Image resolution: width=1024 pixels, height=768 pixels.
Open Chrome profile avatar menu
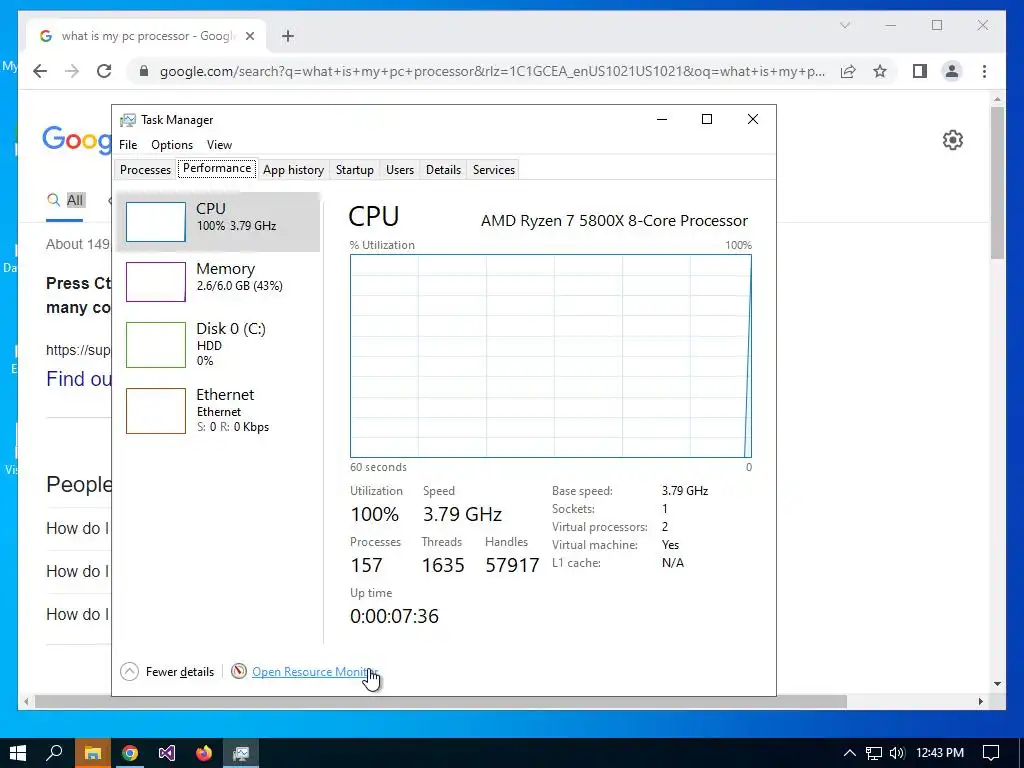pos(952,71)
